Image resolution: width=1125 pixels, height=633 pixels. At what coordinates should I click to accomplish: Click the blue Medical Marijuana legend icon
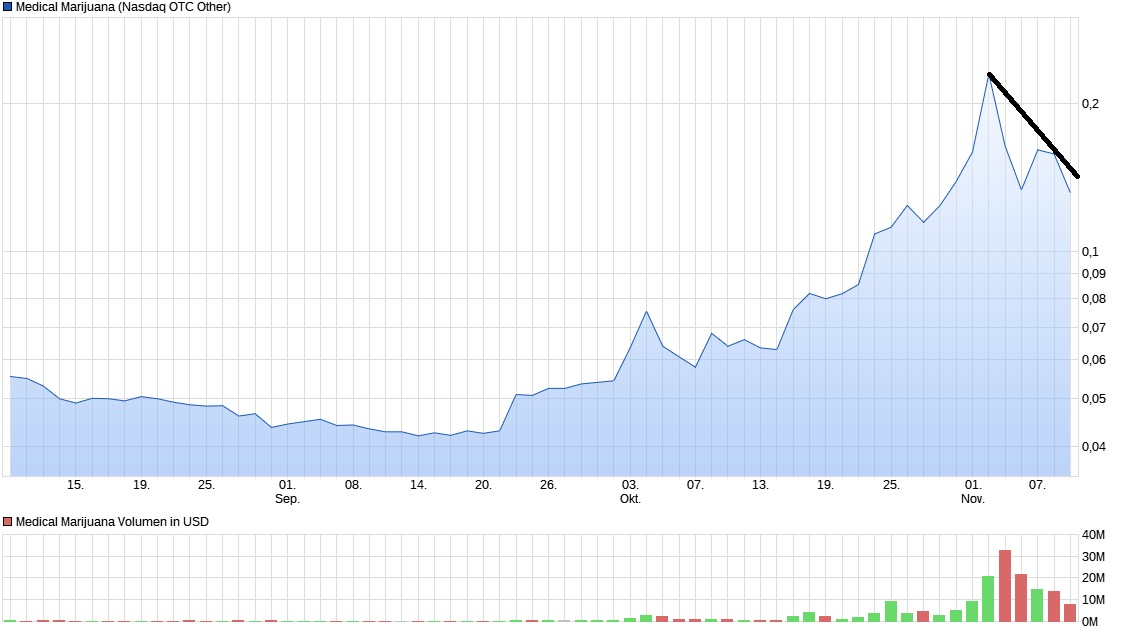coord(9,7)
